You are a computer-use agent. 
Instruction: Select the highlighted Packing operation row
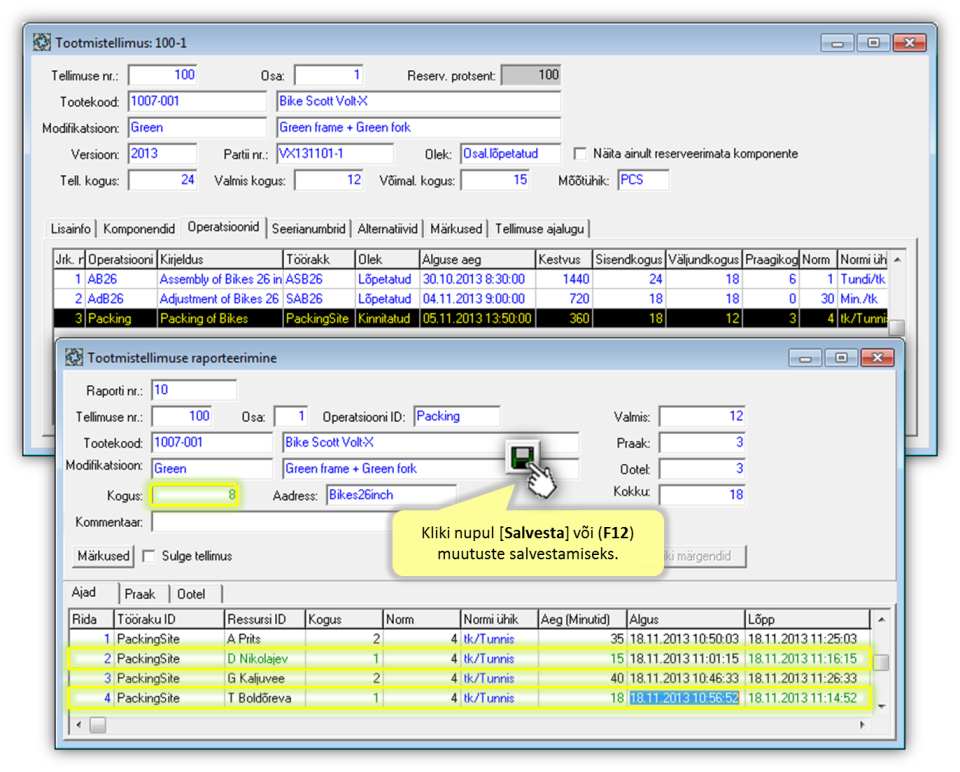point(470,318)
